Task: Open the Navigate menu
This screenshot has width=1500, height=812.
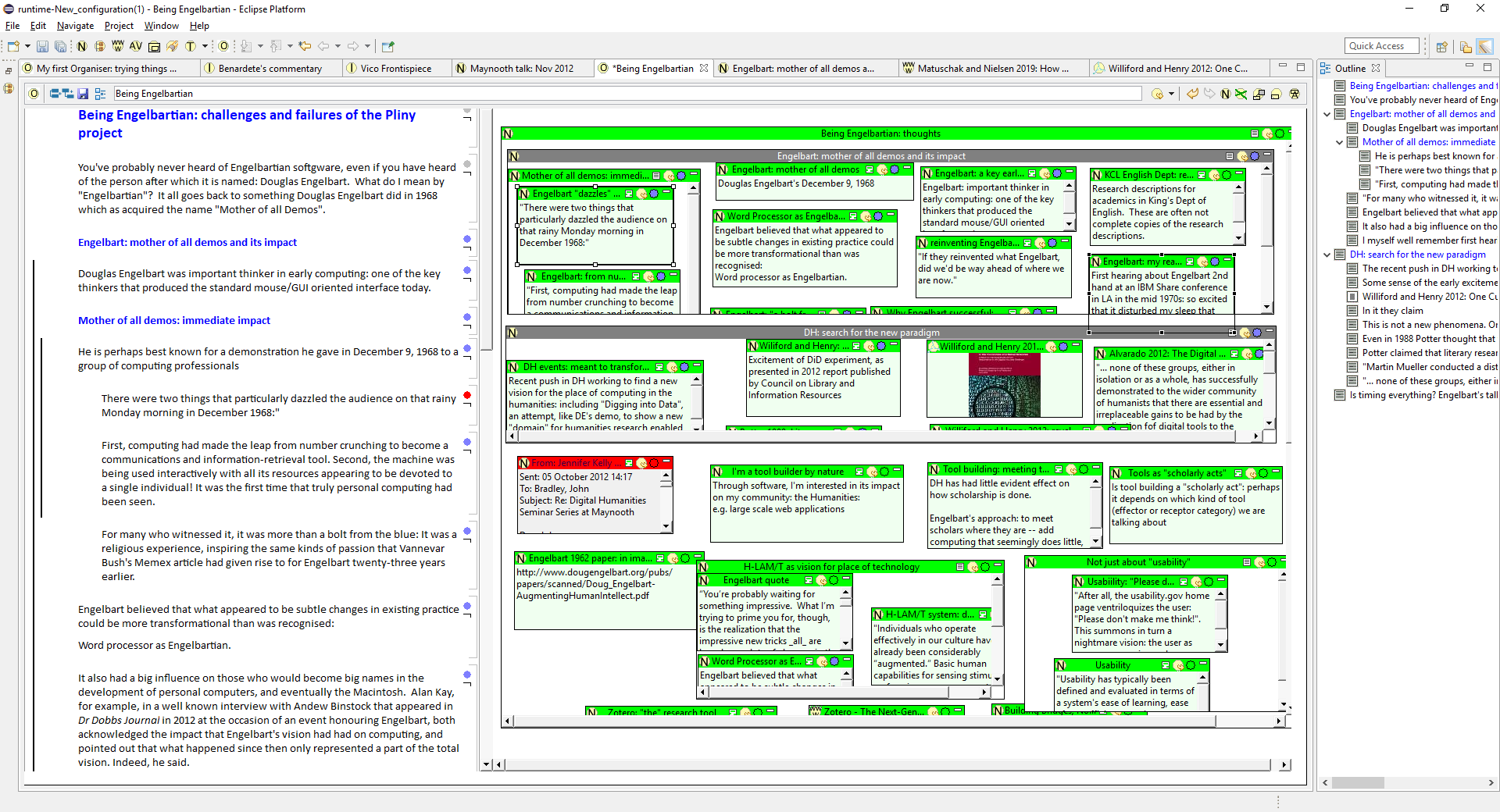Action: pyautogui.click(x=75, y=26)
